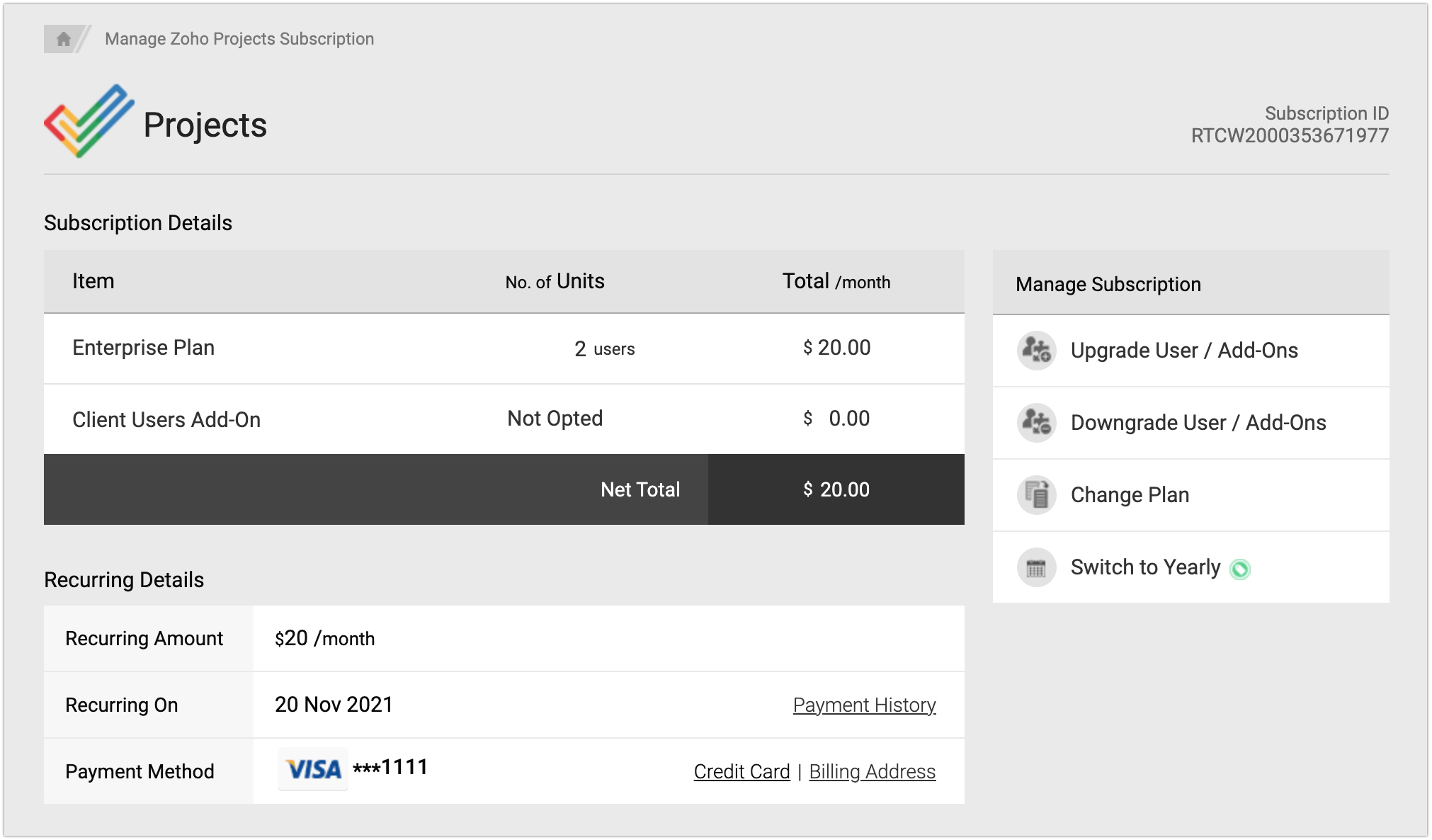The width and height of the screenshot is (1432, 840).
Task: Click the Subscription Details heading
Action: pos(138,223)
